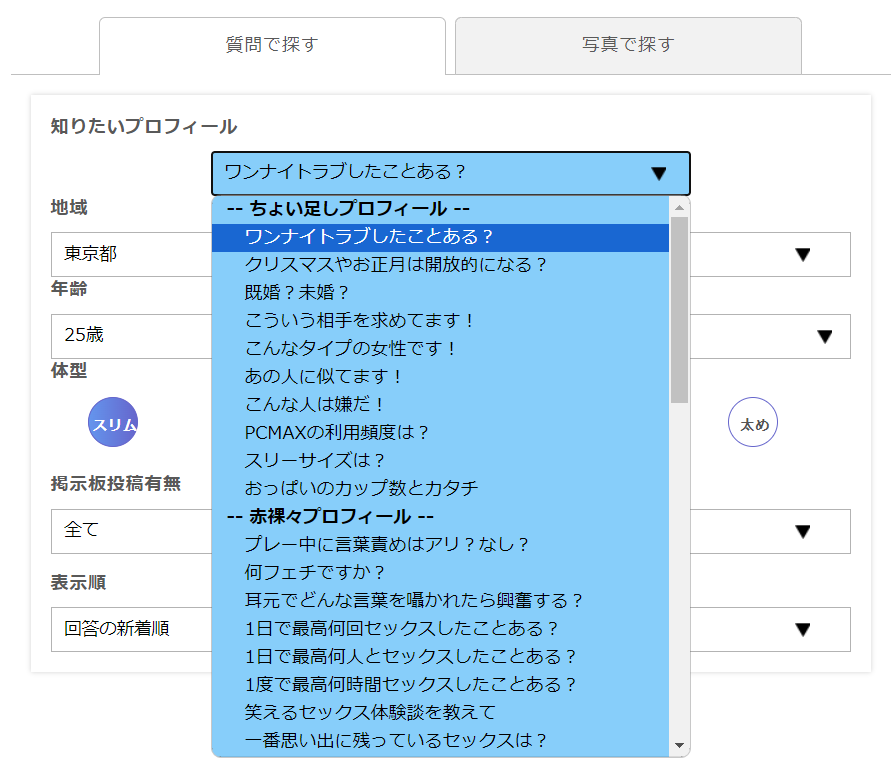Open the 全て bulletin post dropdown
894x781 pixels.
point(801,531)
